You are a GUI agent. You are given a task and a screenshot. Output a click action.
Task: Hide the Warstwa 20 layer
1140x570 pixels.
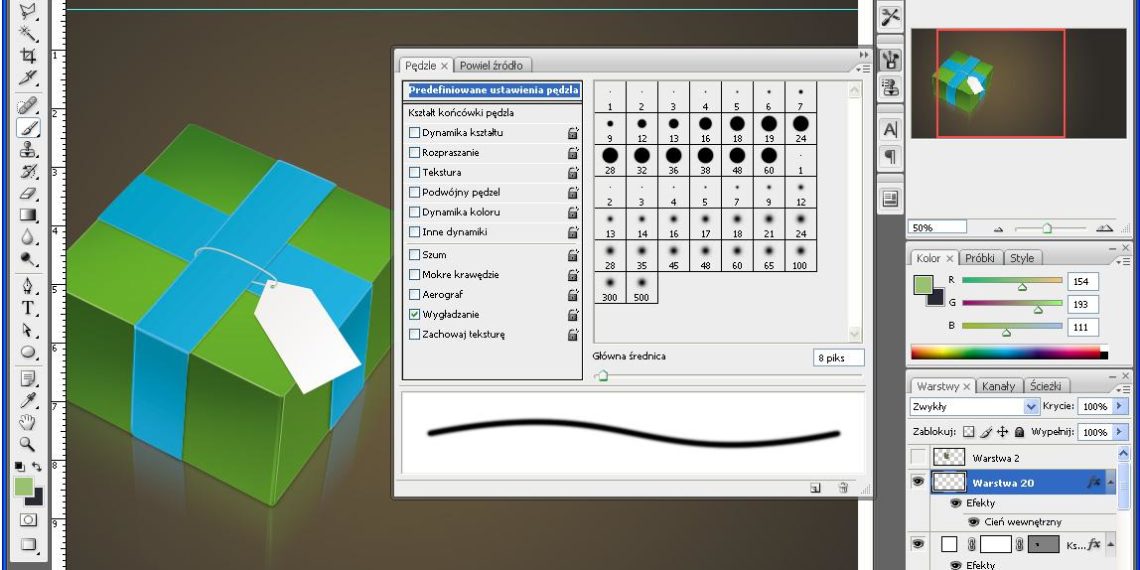pyautogui.click(x=917, y=483)
